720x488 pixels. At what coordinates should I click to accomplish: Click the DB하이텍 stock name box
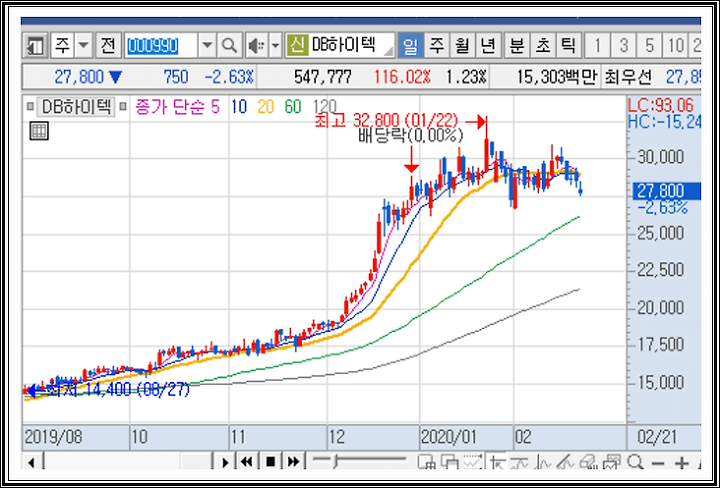point(351,45)
